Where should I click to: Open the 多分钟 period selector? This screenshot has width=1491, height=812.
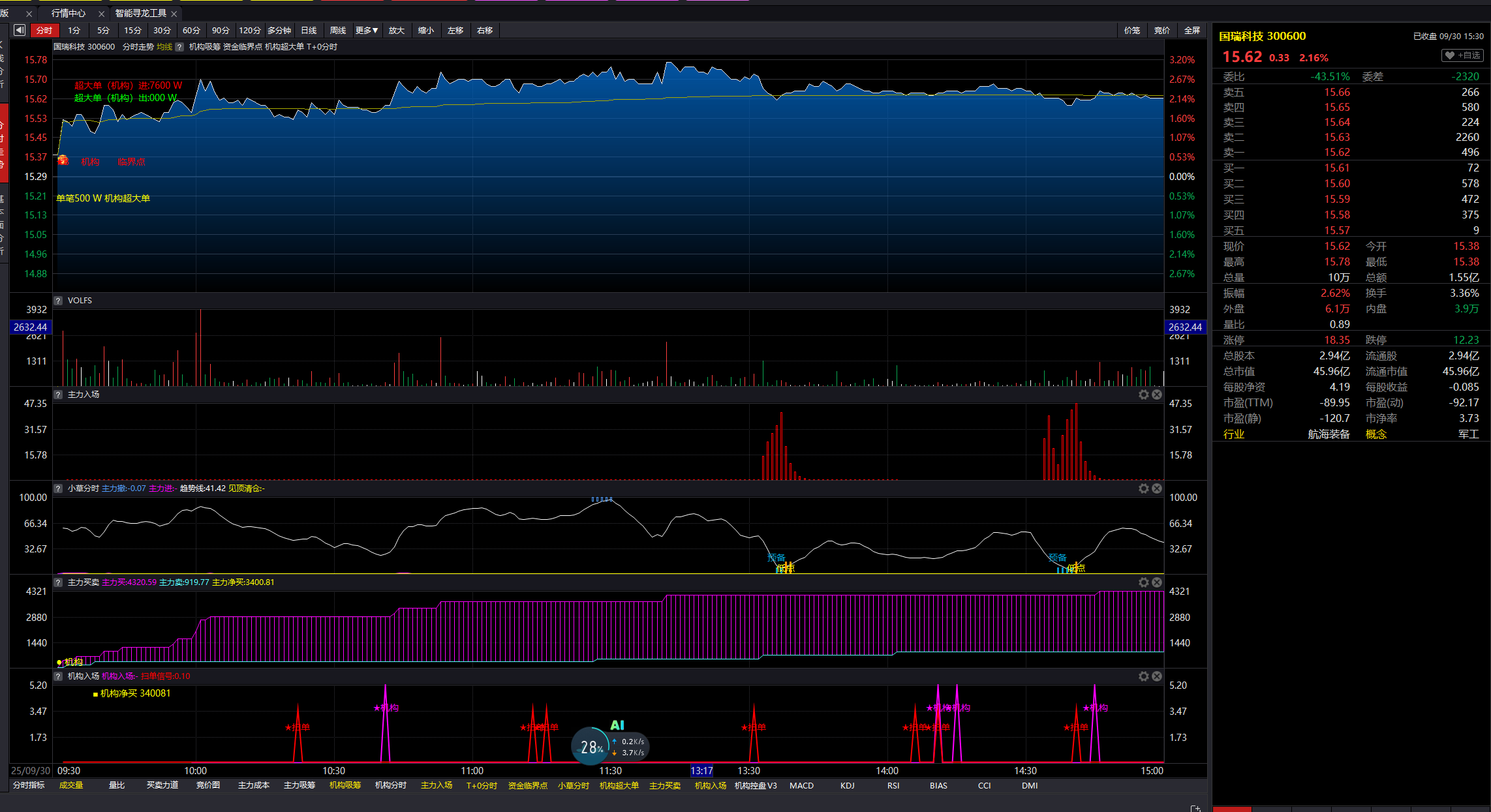[279, 31]
